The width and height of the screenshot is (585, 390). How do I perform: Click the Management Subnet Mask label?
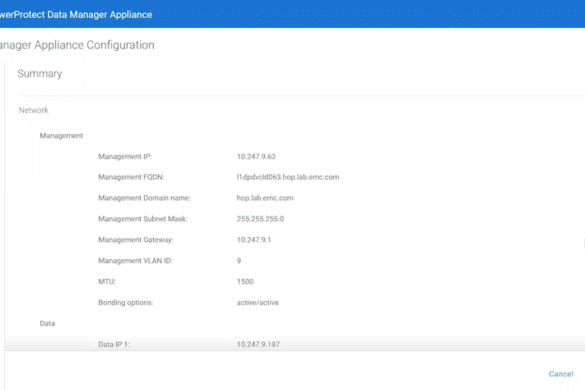(x=143, y=219)
